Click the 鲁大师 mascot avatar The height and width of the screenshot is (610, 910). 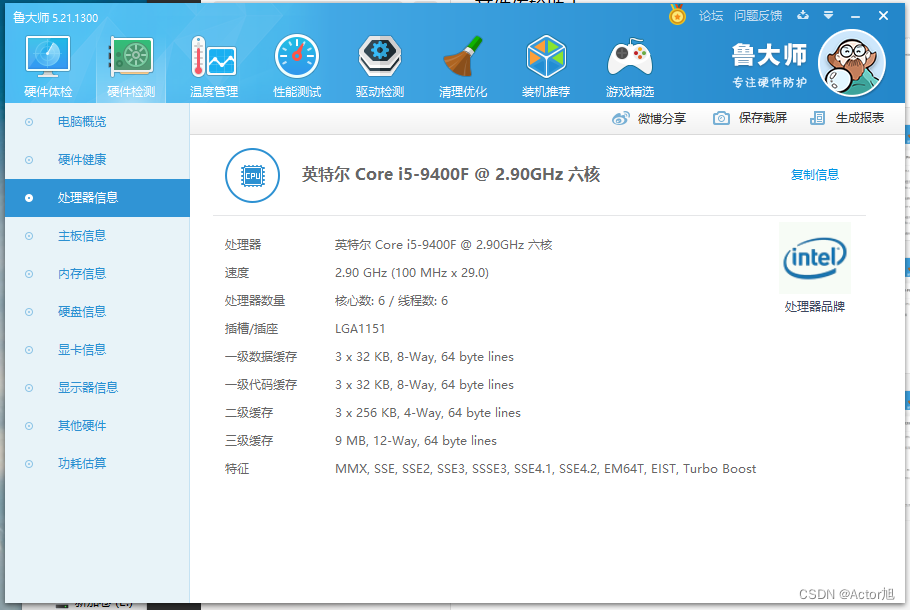point(851,63)
